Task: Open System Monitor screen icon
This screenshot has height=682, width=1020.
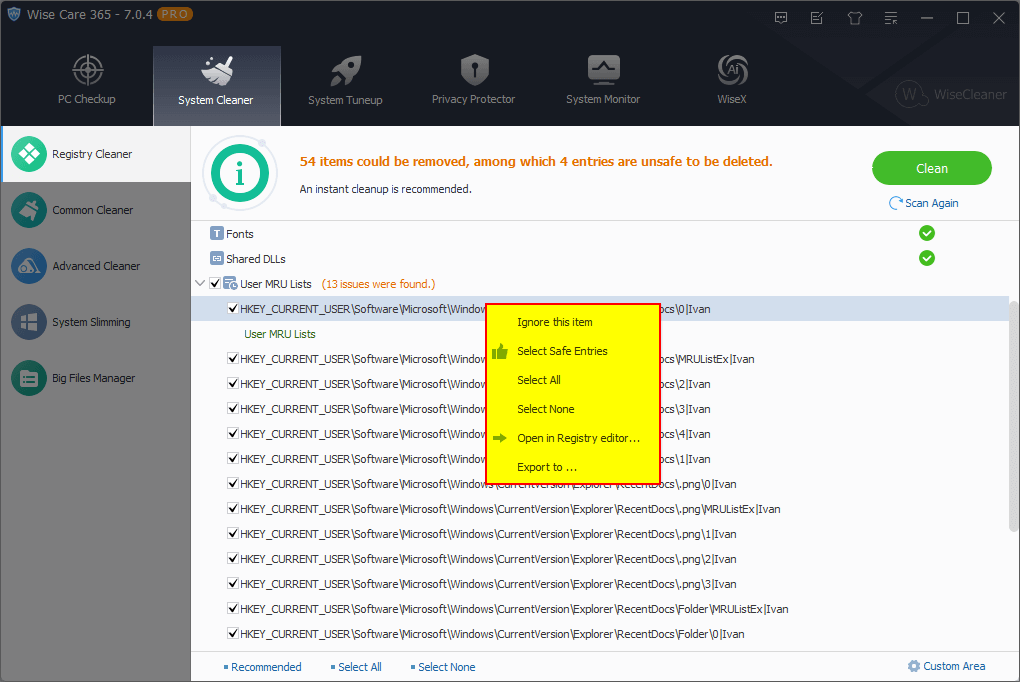Action: (x=604, y=70)
